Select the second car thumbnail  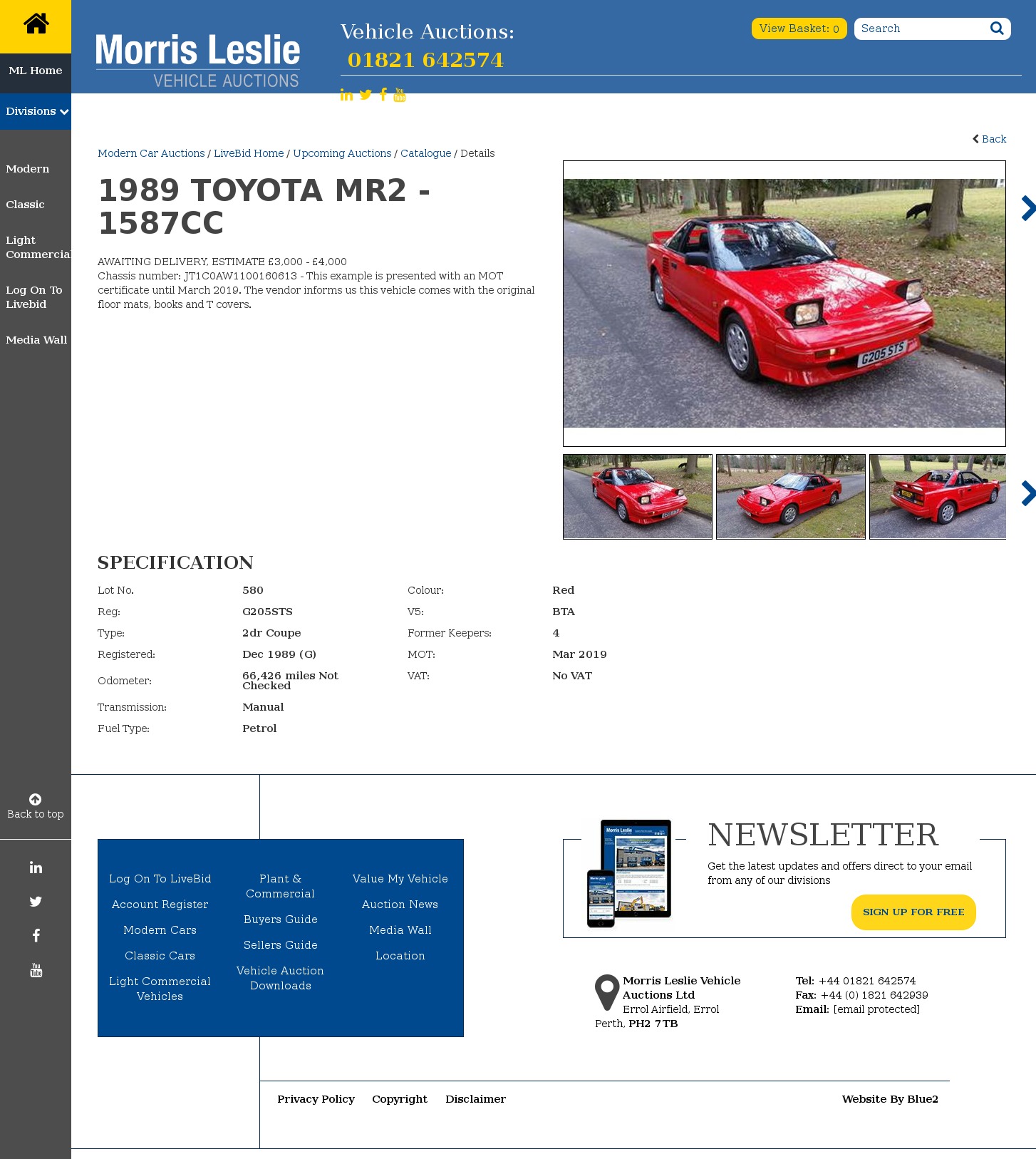tap(791, 496)
